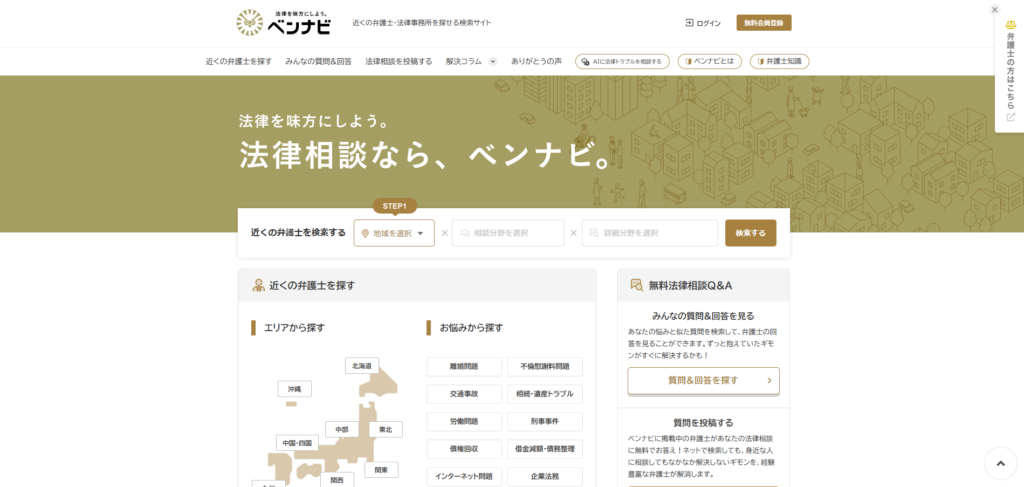Viewport: 1024px width, 487px height.
Task: Open the 地域を選択 dropdown
Action: 394,233
